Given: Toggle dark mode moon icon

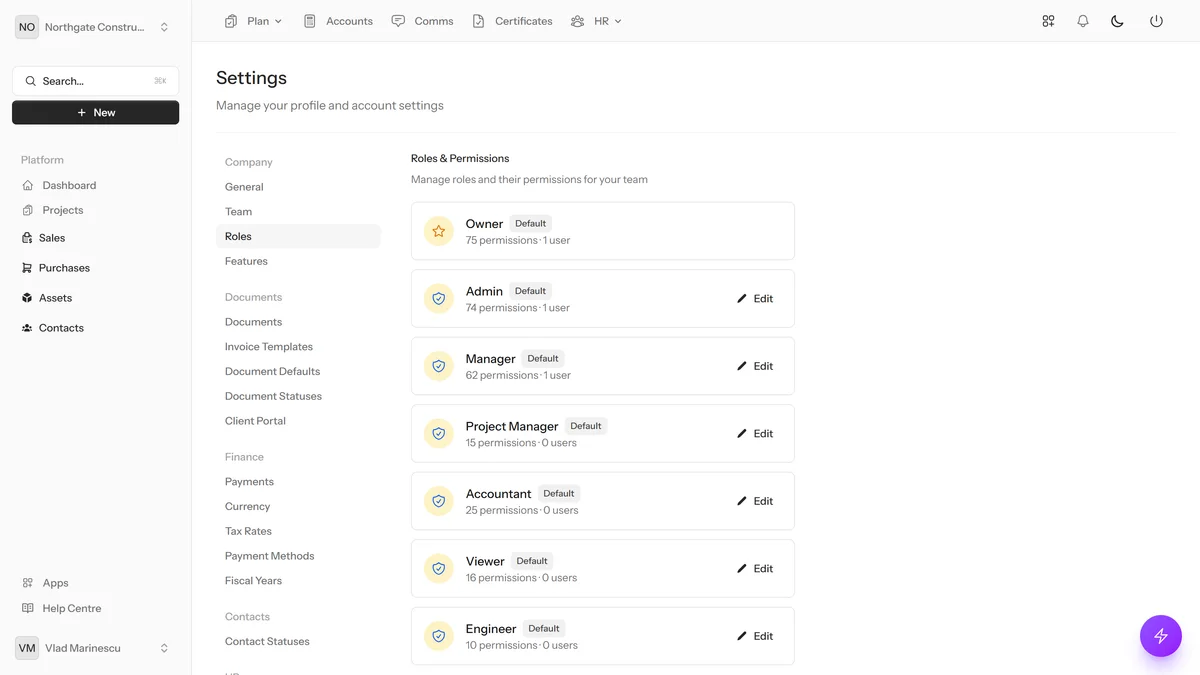Looking at the screenshot, I should pos(1118,21).
